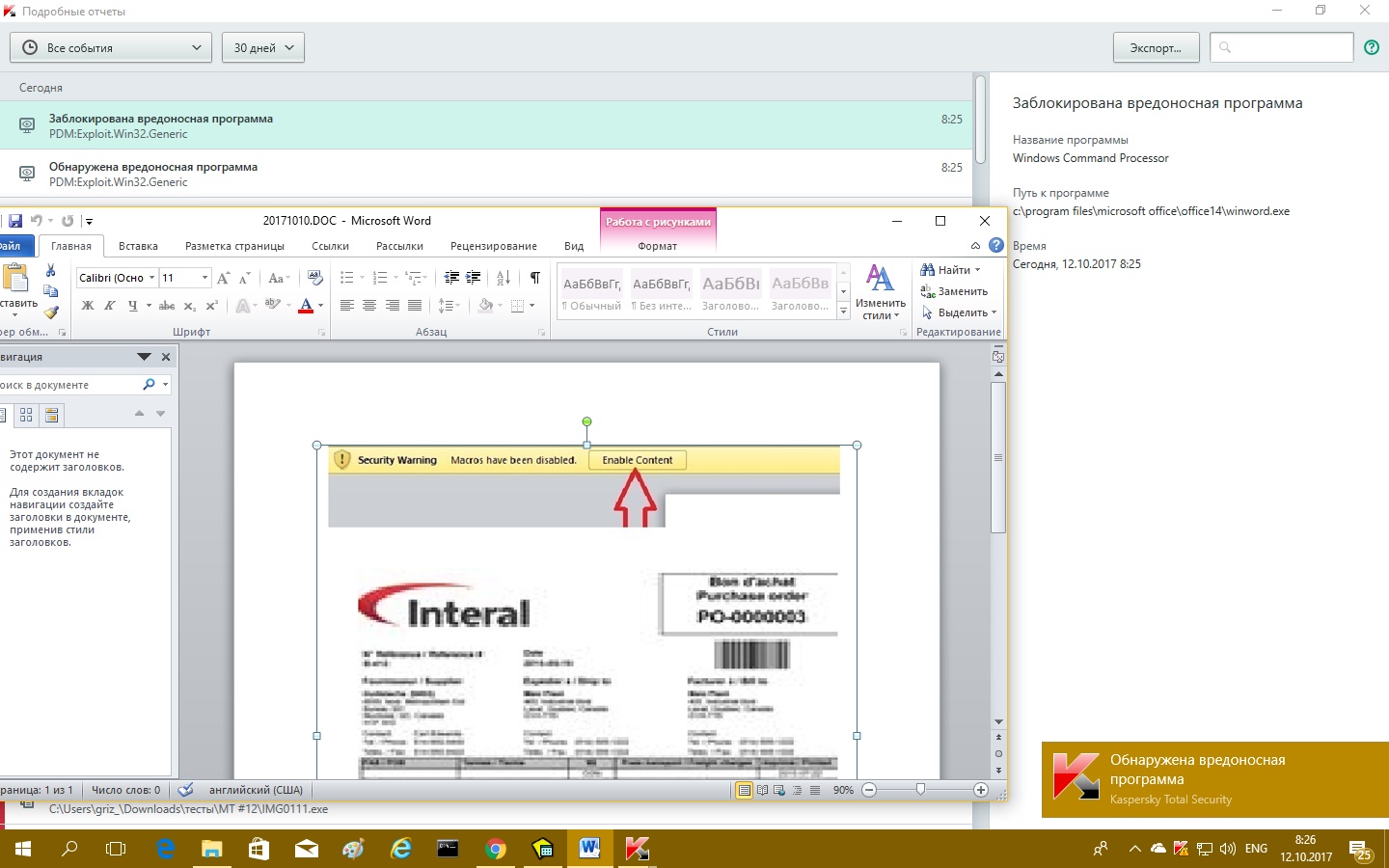Toggle show paragraph marks (¶)

pos(534,278)
